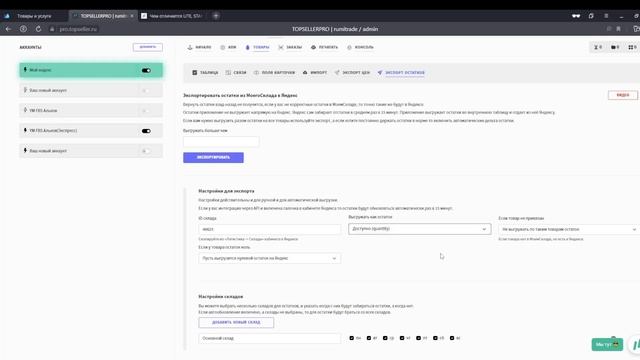Screen dimensions: 640x360
Task: Open the Поля карточек sub-tab
Action: point(274,73)
